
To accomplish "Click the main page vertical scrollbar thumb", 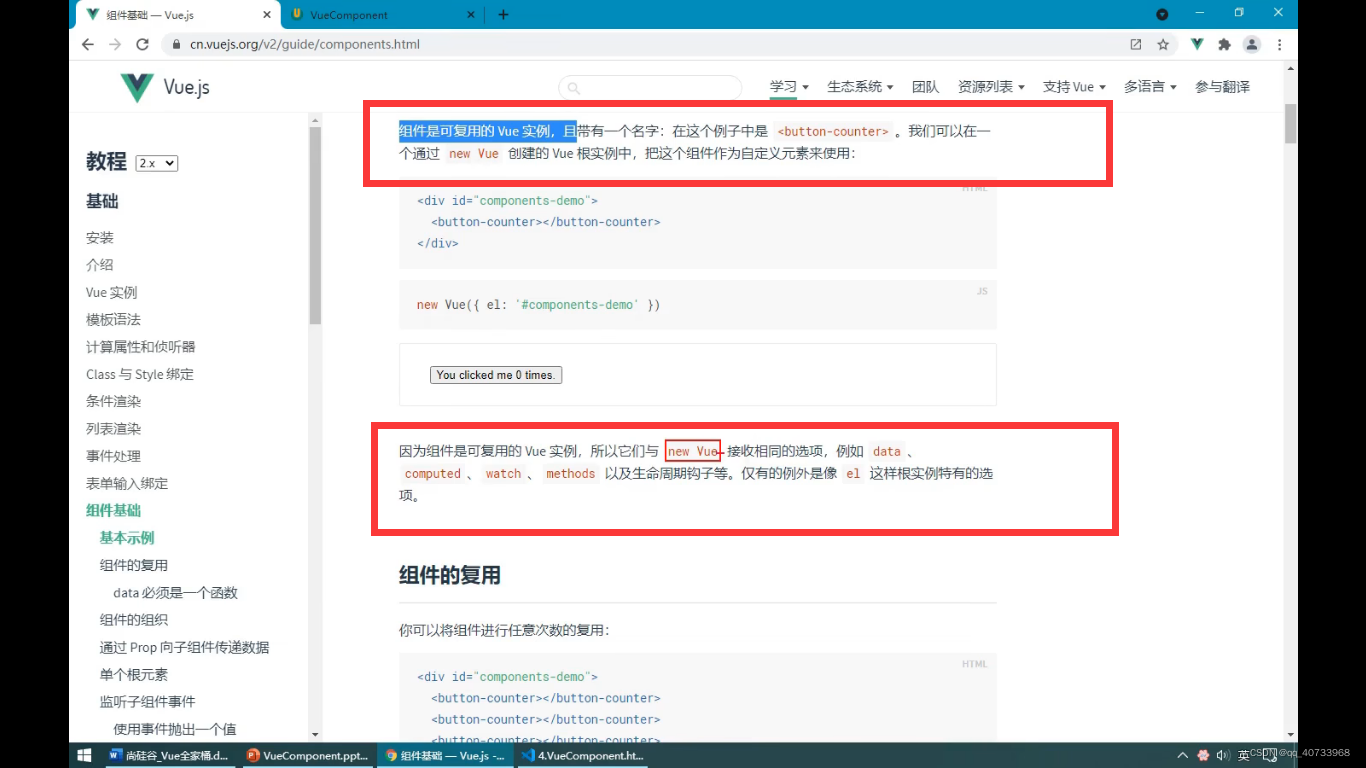I will pyautogui.click(x=1290, y=124).
